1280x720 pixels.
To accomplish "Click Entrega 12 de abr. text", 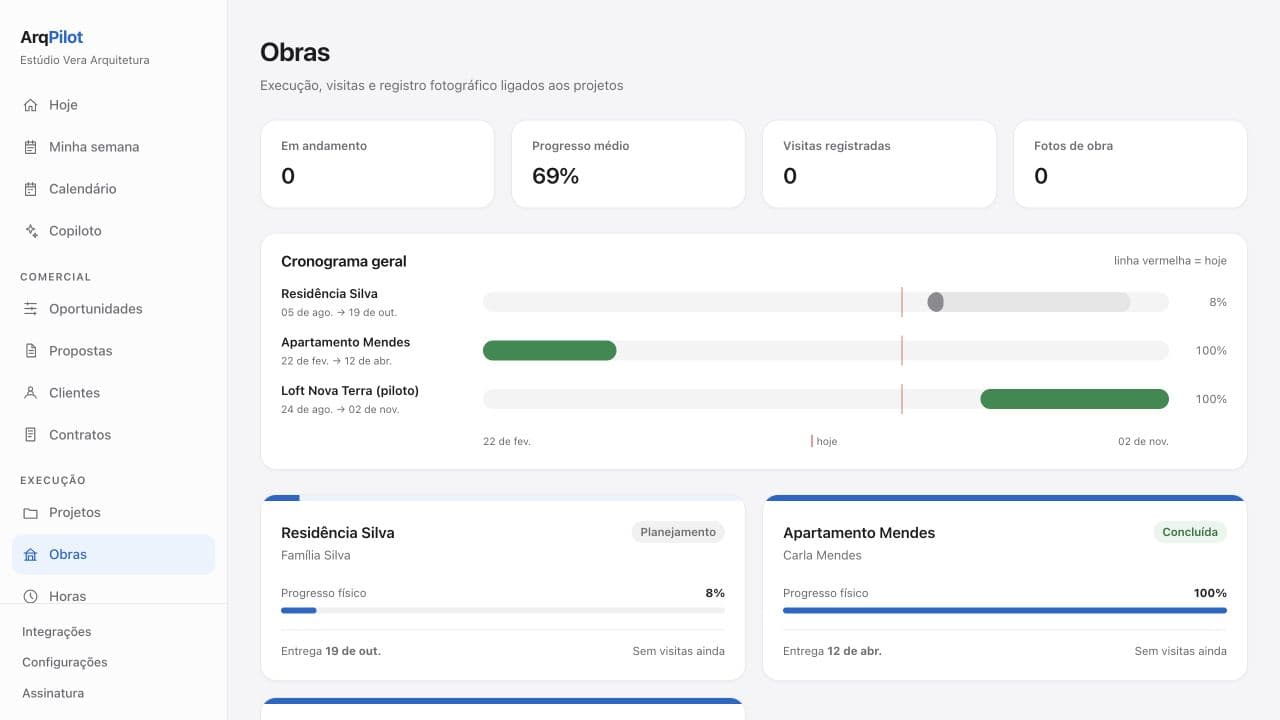I will coord(832,651).
